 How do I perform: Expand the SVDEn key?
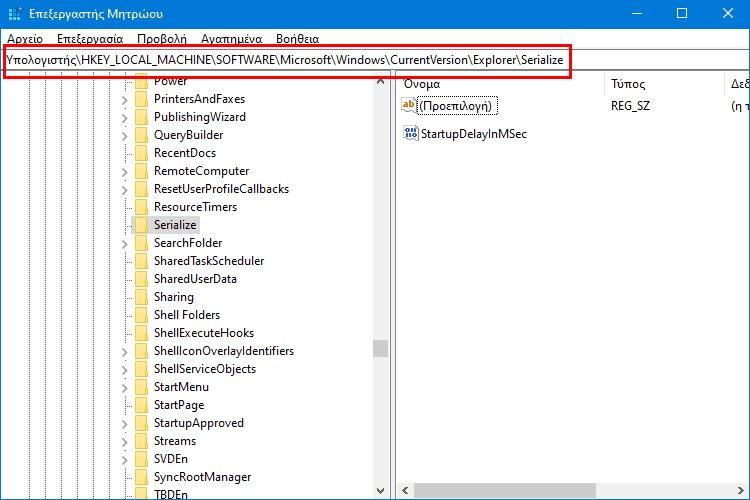(x=124, y=460)
